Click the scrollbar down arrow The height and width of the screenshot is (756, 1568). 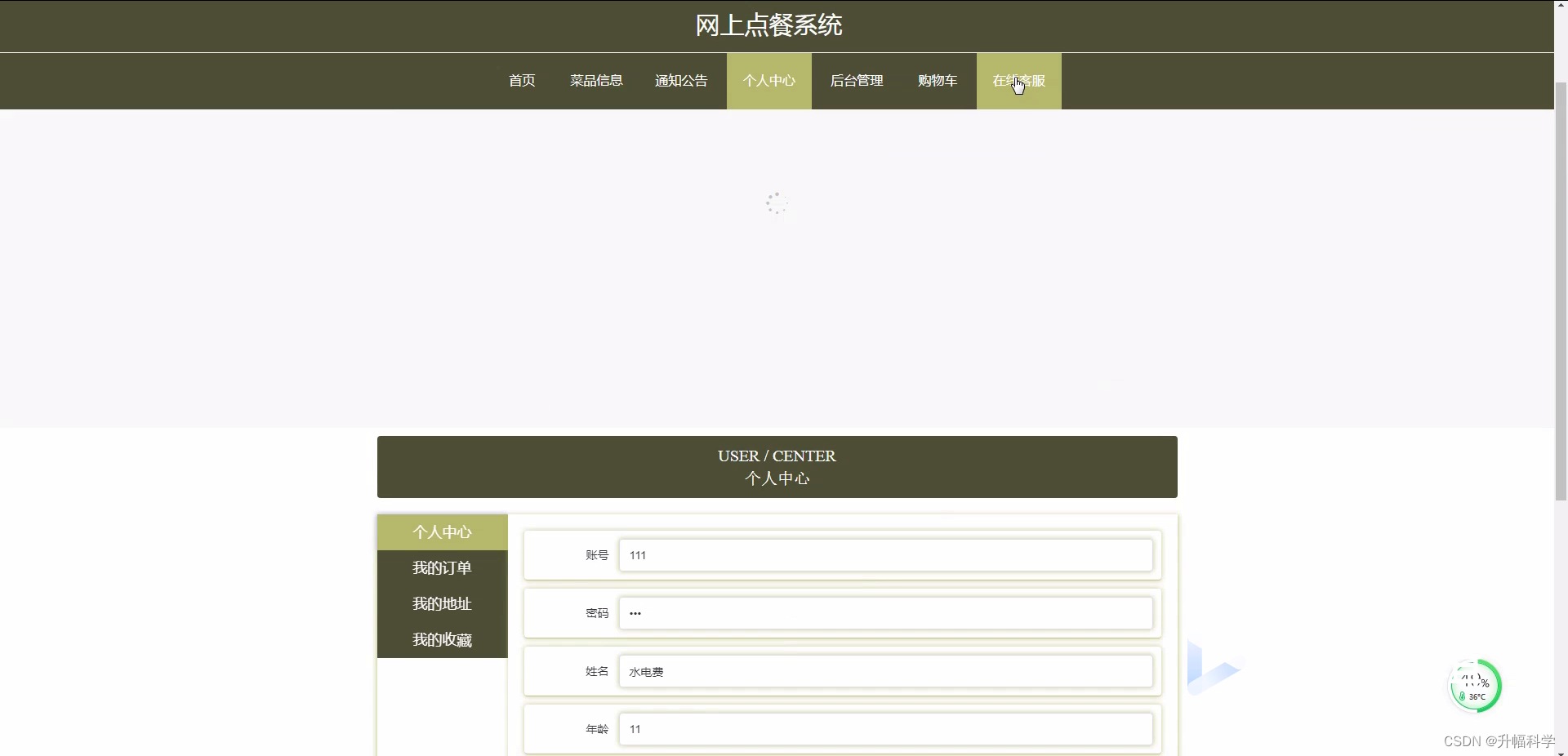[x=1561, y=750]
